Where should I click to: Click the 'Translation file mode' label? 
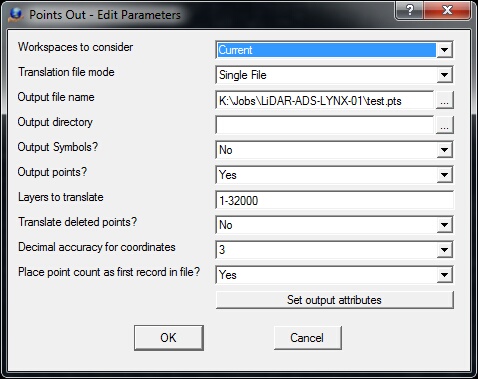(x=66, y=72)
